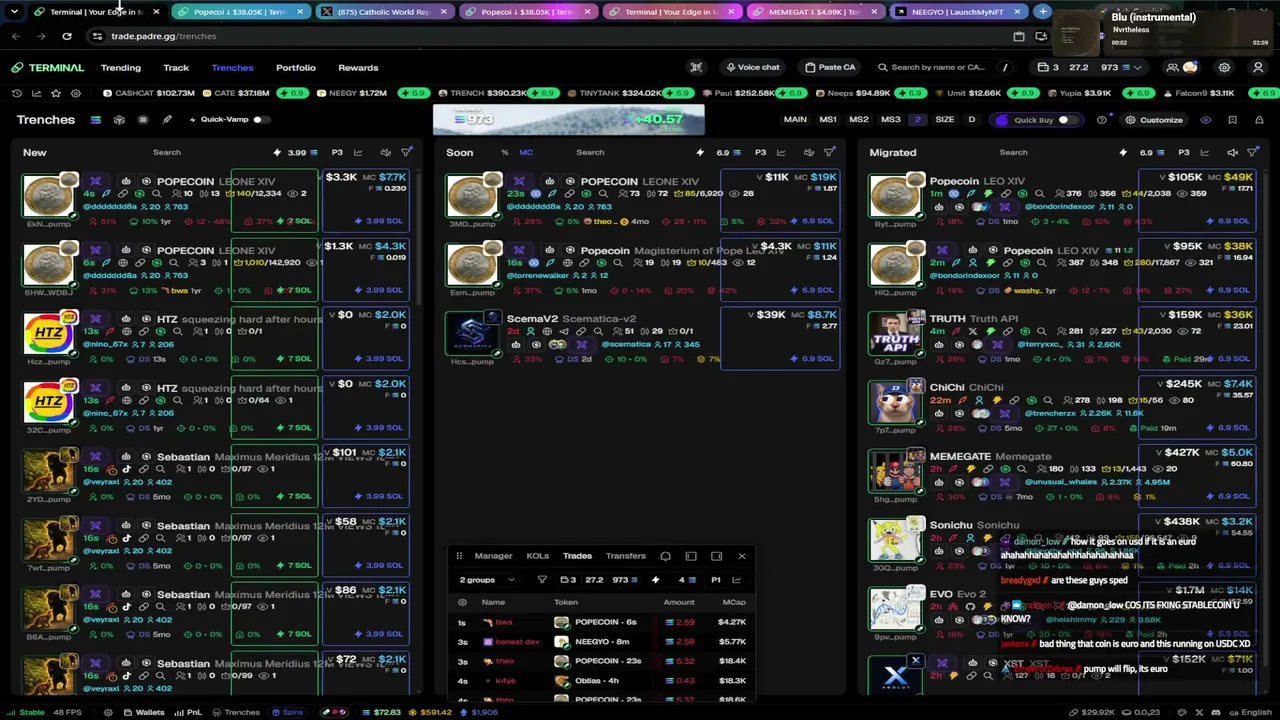Toggle the D option in Trenches header
1280x720 pixels.
(971, 120)
